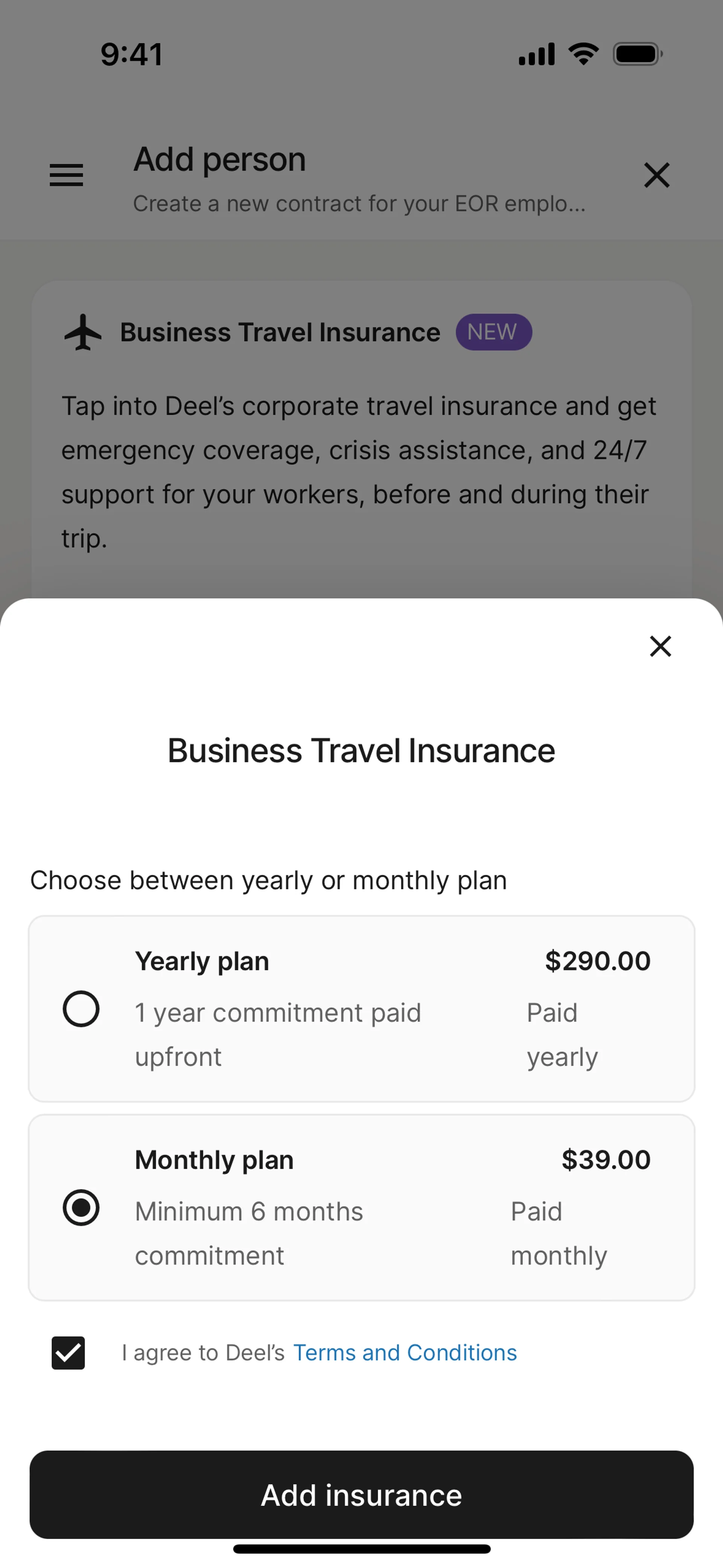Select the Monthly plan radio button
The height and width of the screenshot is (1568, 723).
[x=81, y=1207]
